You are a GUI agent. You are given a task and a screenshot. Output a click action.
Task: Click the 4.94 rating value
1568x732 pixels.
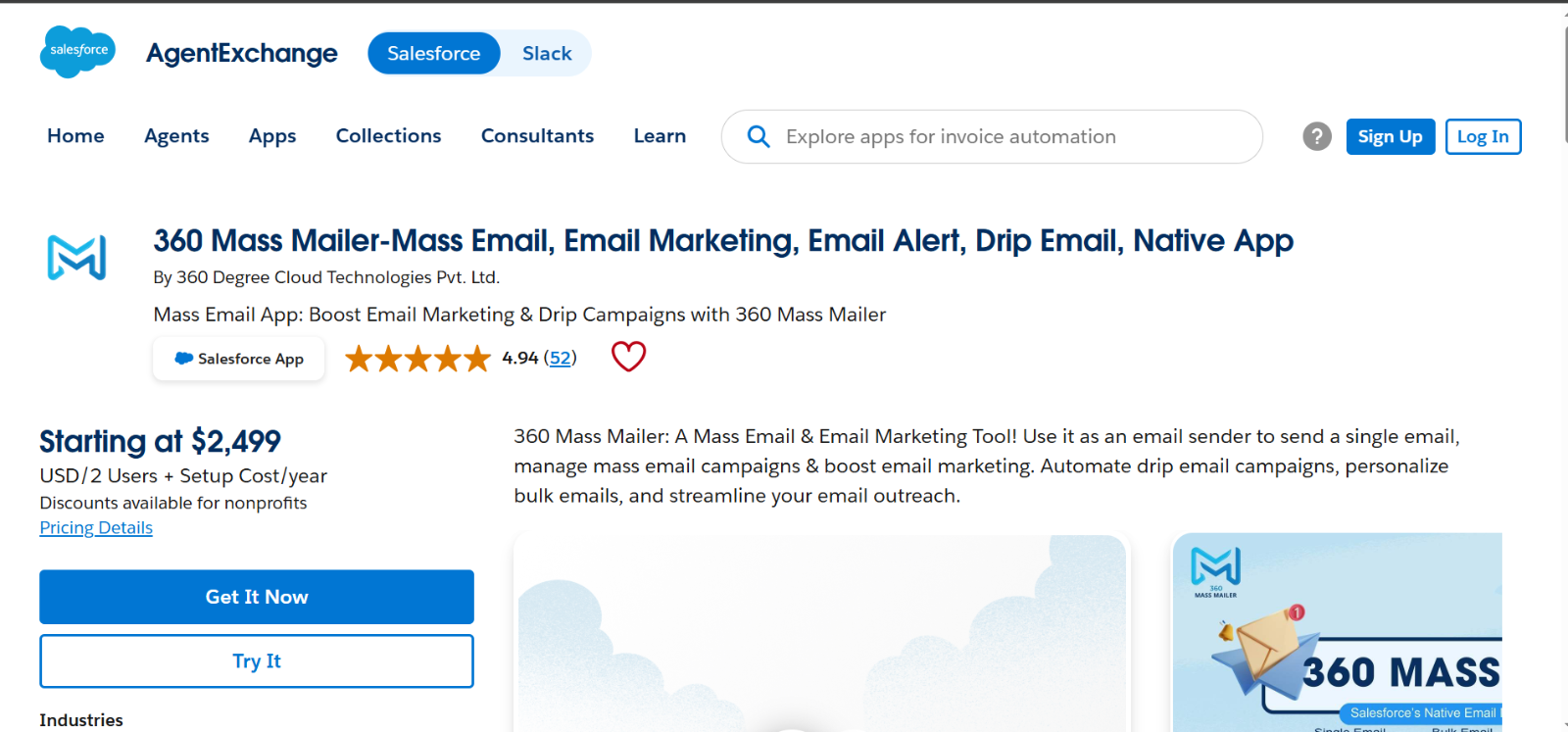coord(519,358)
